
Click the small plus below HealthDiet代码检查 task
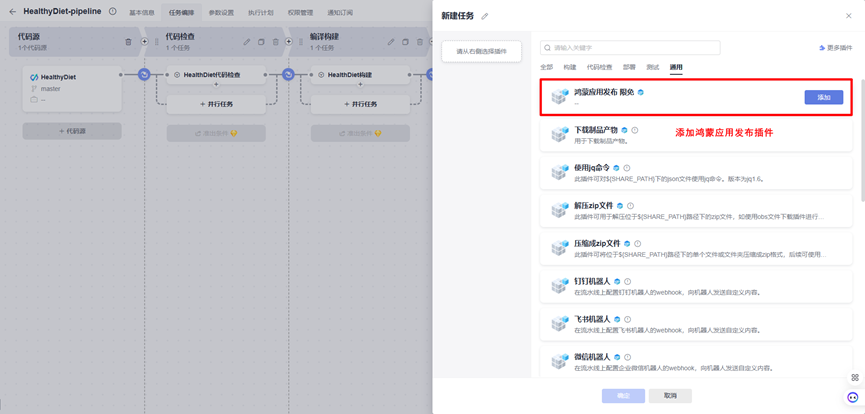tap(216, 84)
